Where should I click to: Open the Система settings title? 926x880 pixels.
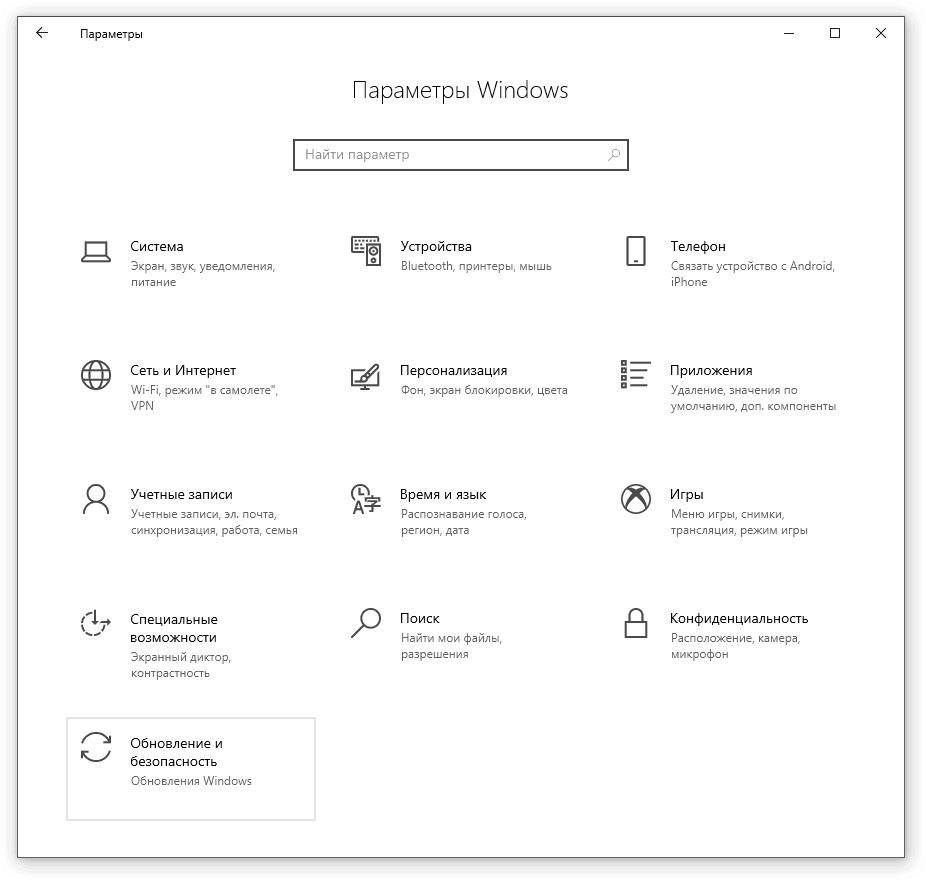[156, 246]
